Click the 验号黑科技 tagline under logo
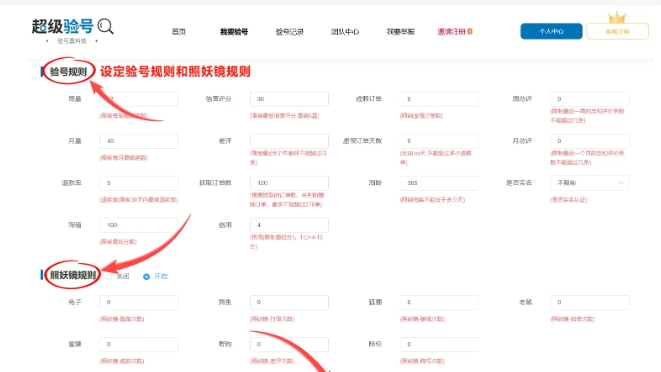This screenshot has height=372, width=661. click(72, 41)
